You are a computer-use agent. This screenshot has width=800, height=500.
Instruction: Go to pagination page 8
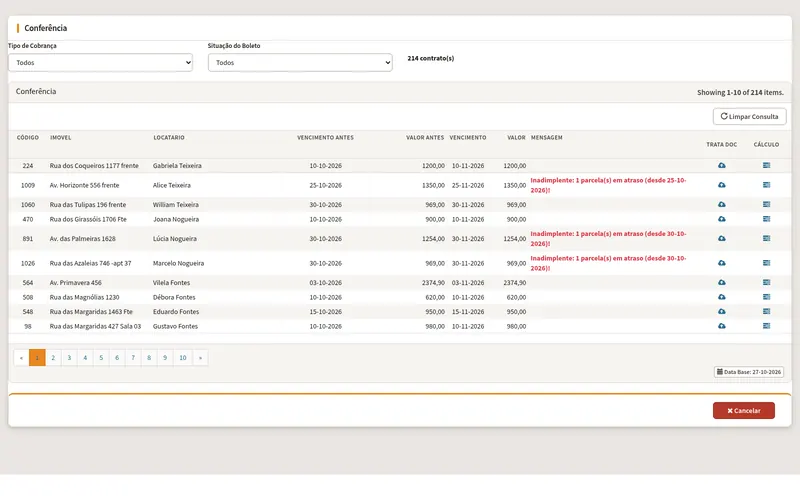point(149,358)
